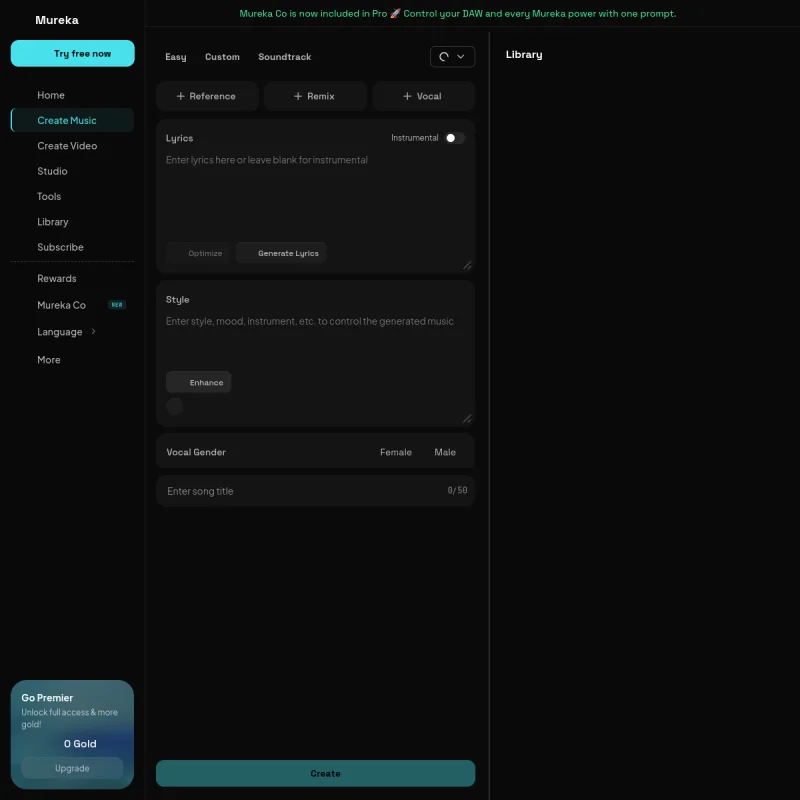Click the Lyrics box resize handle

467,265
